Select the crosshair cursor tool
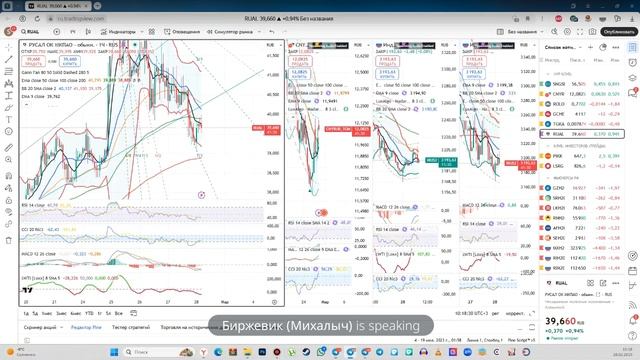 [x=9, y=47]
